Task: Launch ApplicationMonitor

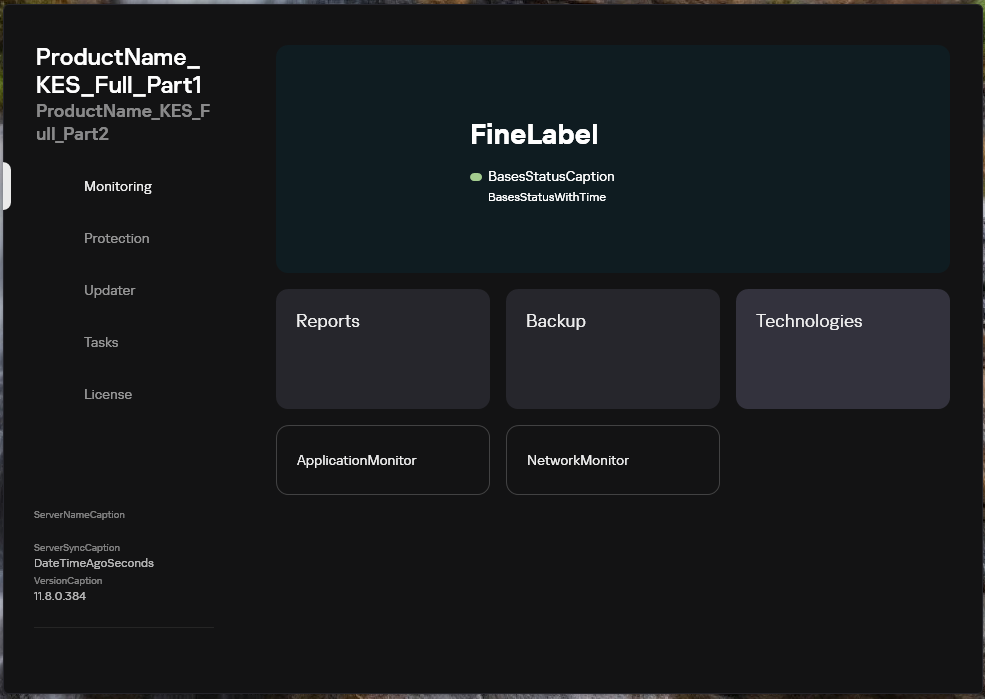Action: coord(383,460)
